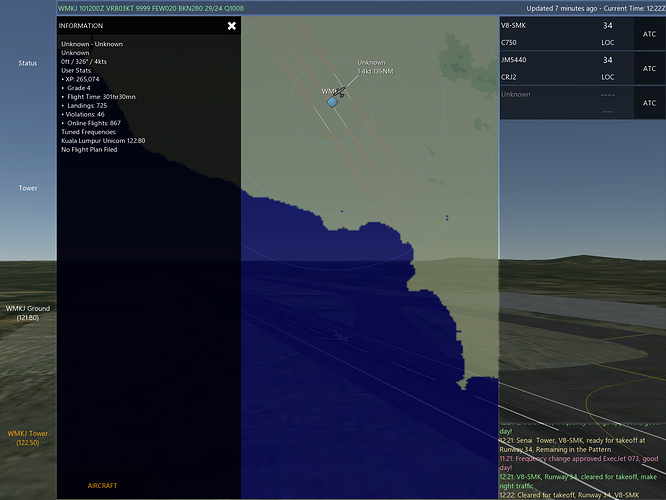Select the JM5440 callsign

click(x=514, y=60)
